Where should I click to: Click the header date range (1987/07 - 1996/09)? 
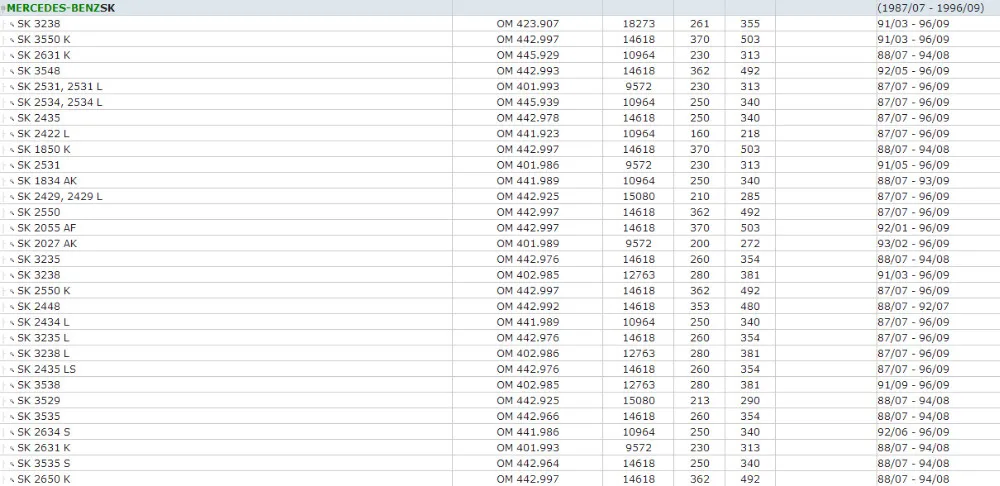pos(930,8)
